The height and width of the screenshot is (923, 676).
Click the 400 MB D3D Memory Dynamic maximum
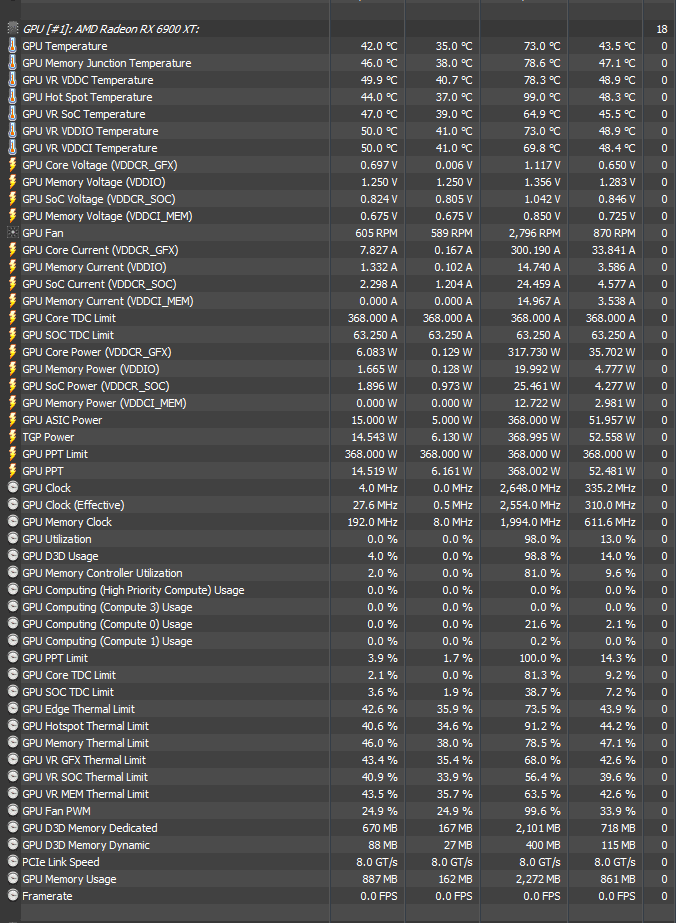point(543,845)
